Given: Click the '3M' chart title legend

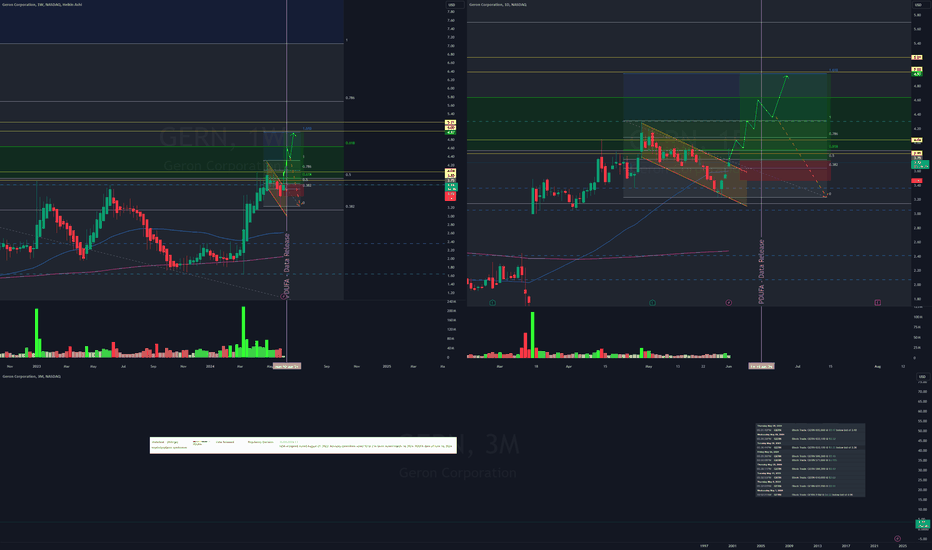Looking at the screenshot, I should 32,376.
